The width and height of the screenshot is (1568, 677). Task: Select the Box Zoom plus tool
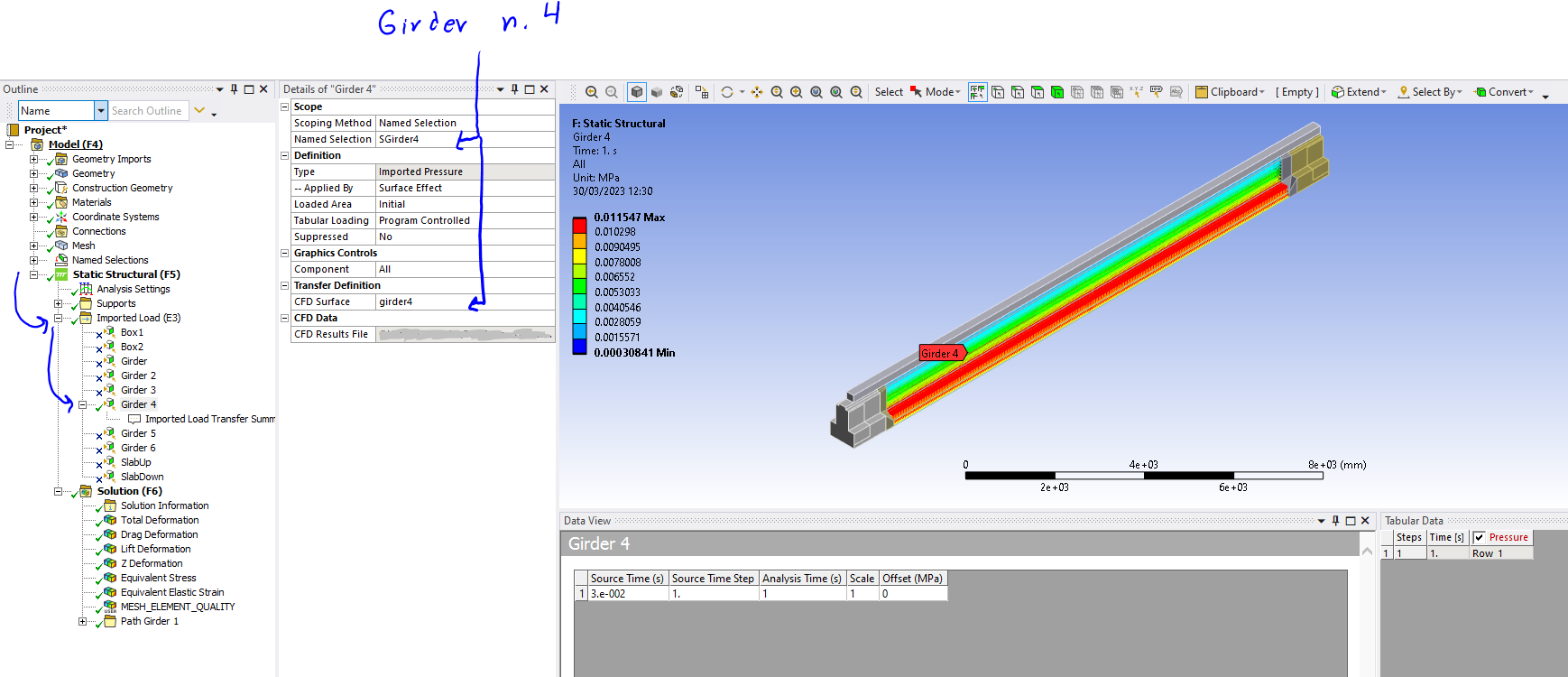point(797,92)
